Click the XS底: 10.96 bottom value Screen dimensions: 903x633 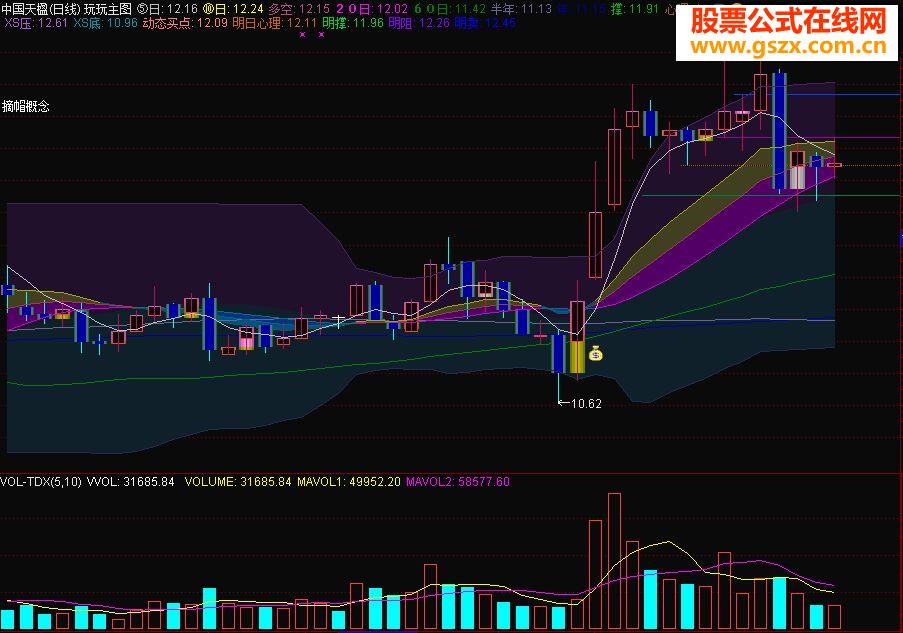105,23
